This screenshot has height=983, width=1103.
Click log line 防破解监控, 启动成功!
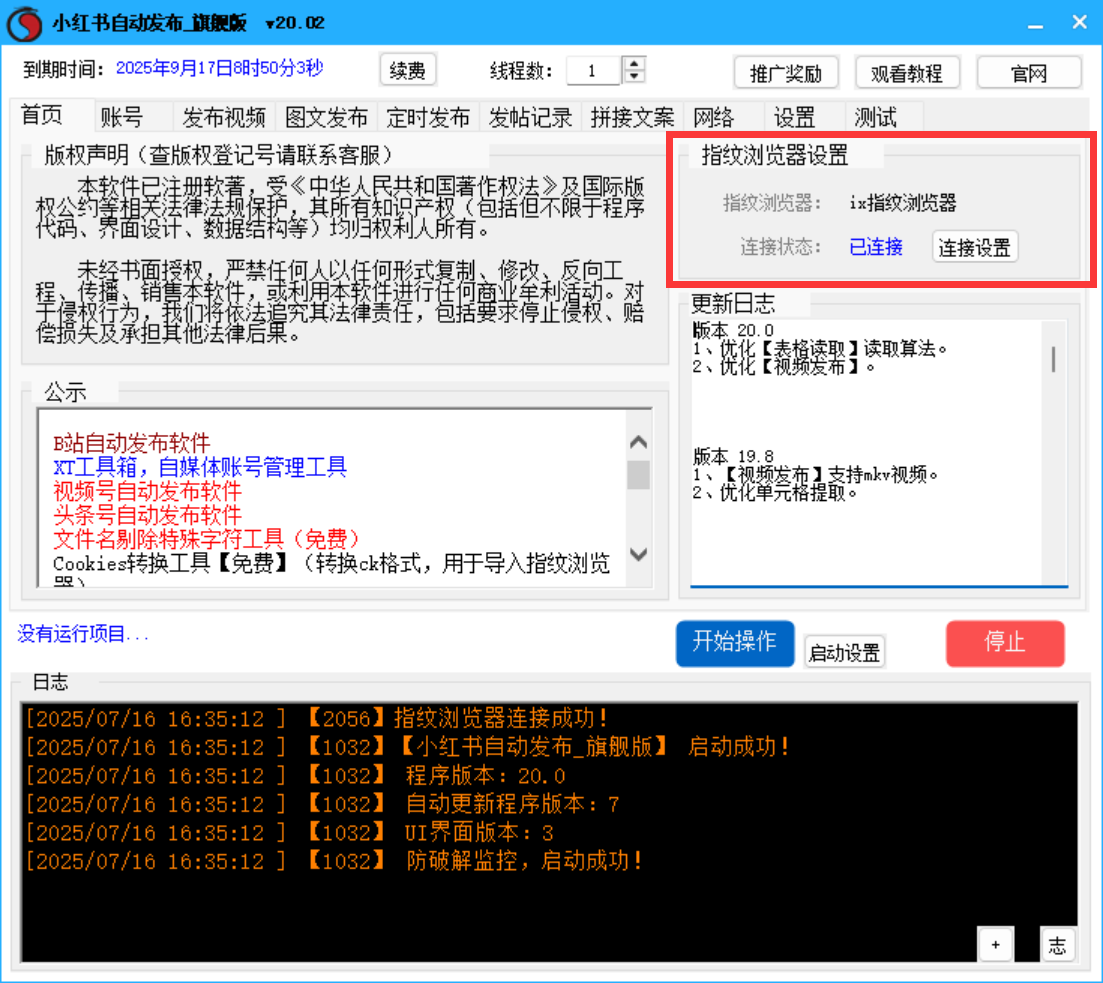coord(334,861)
